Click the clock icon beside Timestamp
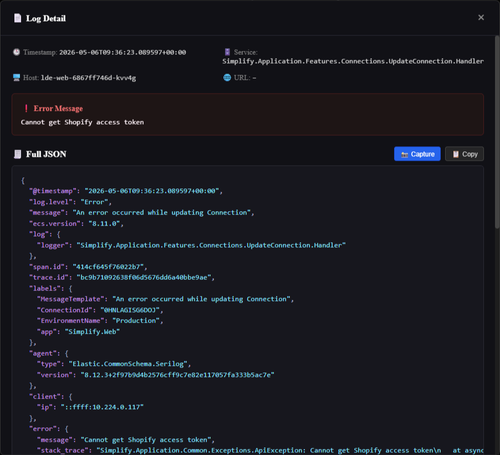 coord(16,52)
